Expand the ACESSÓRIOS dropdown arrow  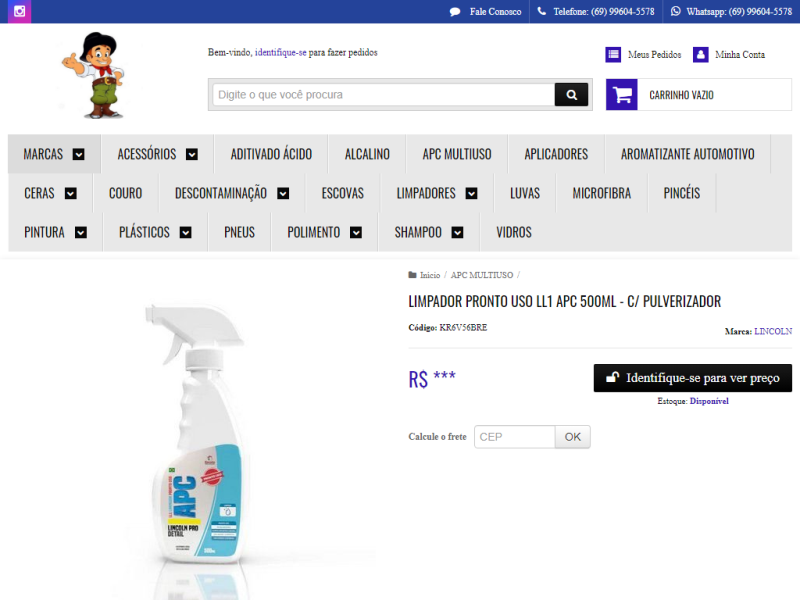[x=192, y=154]
